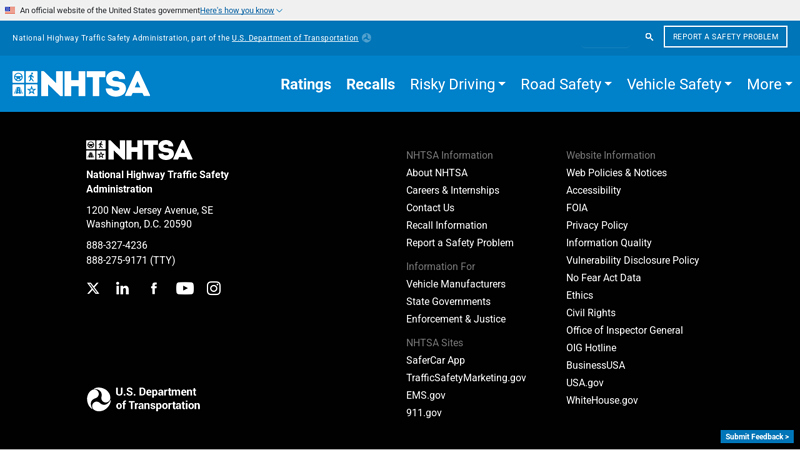Open Web Policies & Notices link

[x=616, y=173]
